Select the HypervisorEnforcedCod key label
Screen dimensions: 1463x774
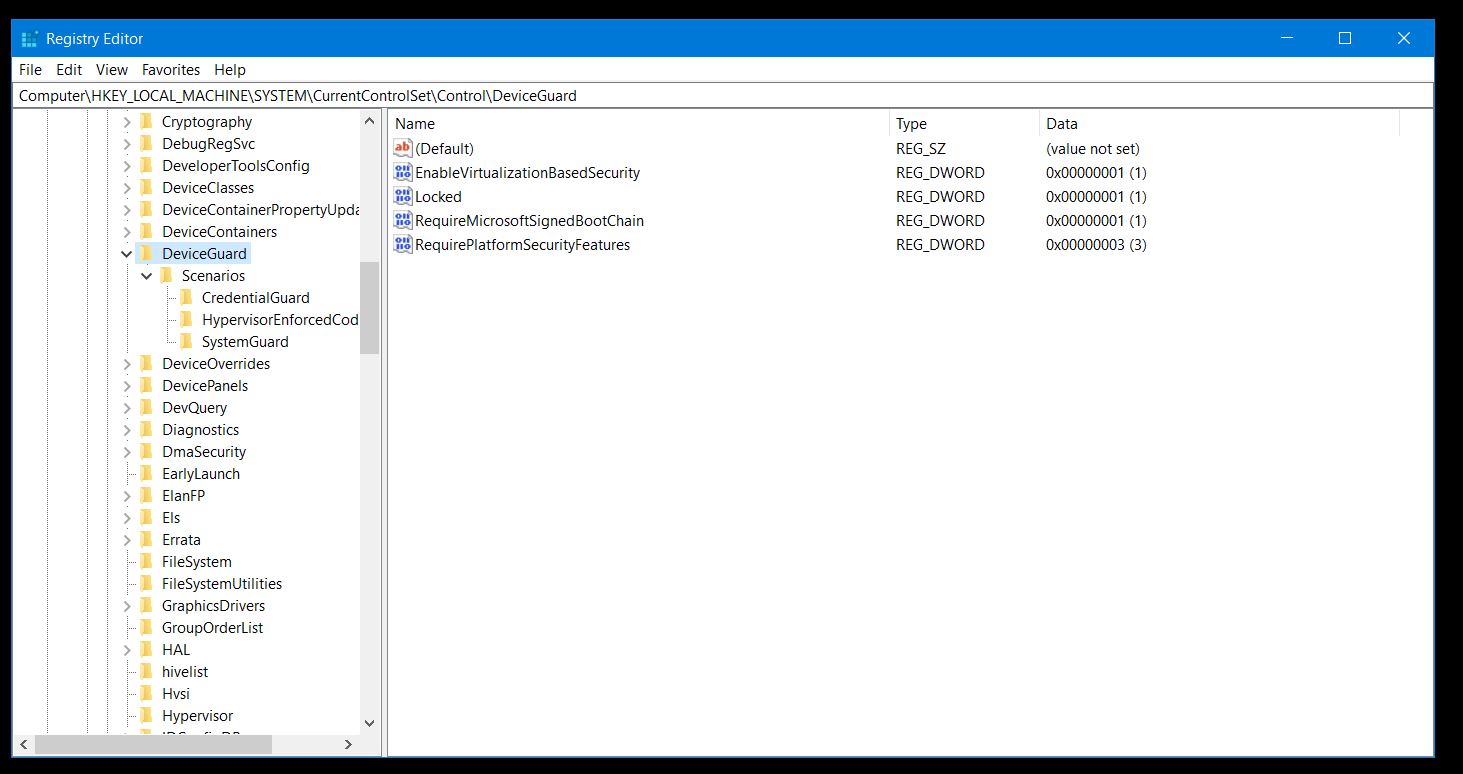[x=279, y=320]
